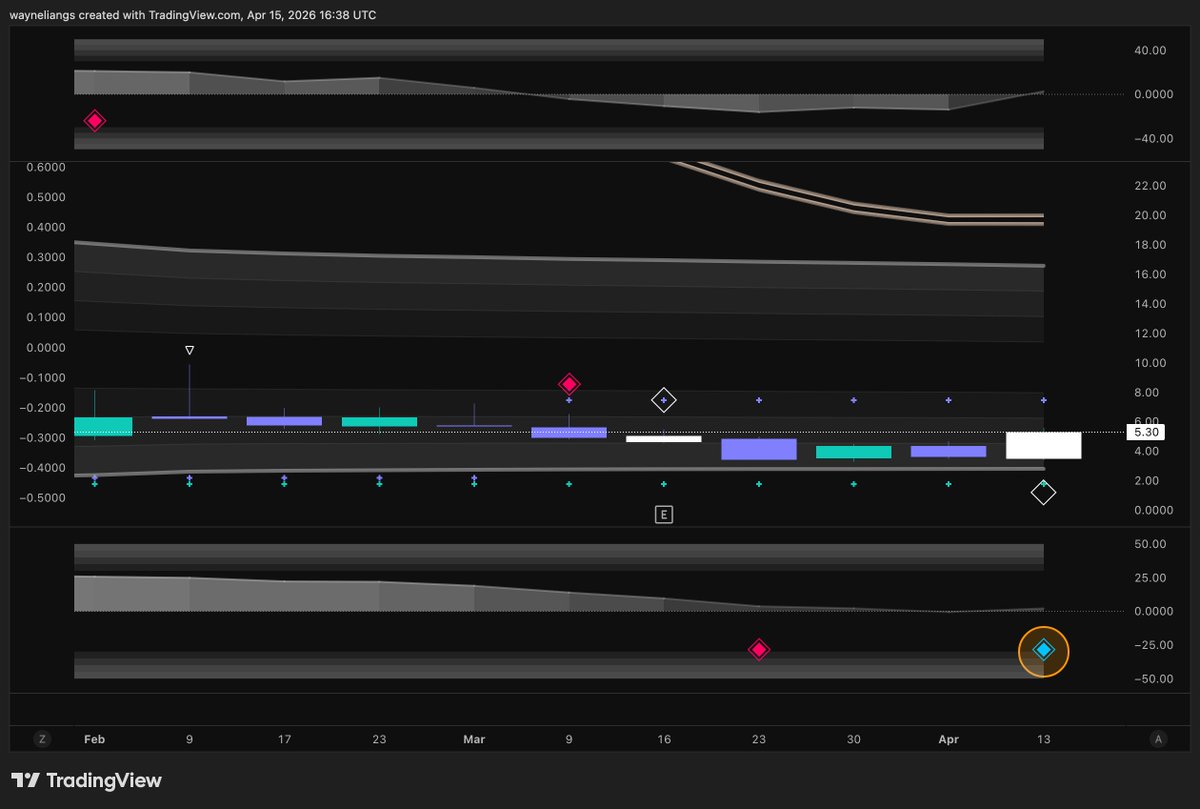This screenshot has height=809, width=1200.
Task: Select the white diamond above the Mar 16 candle
Action: (664, 401)
